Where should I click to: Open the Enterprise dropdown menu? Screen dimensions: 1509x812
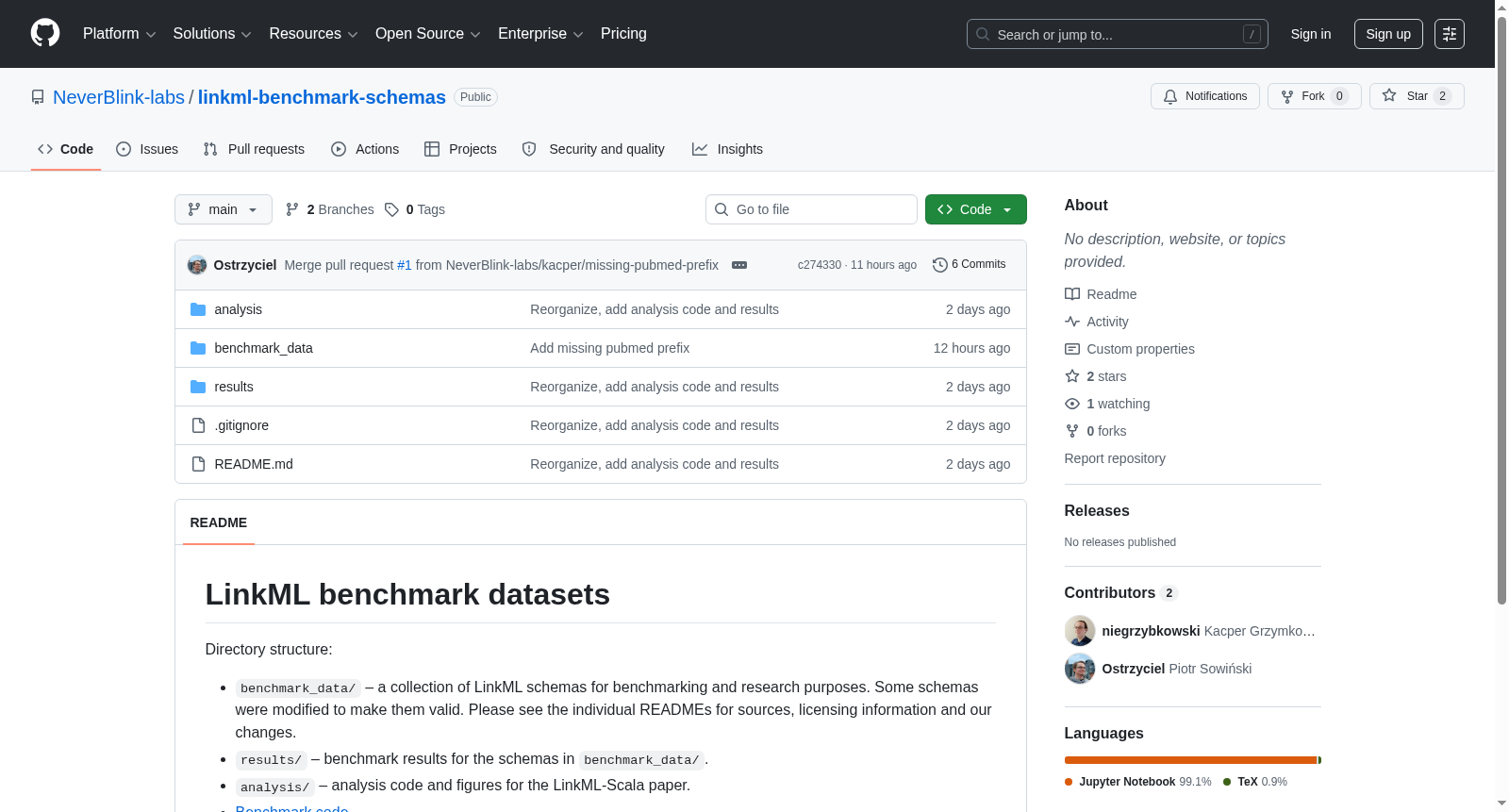click(540, 34)
